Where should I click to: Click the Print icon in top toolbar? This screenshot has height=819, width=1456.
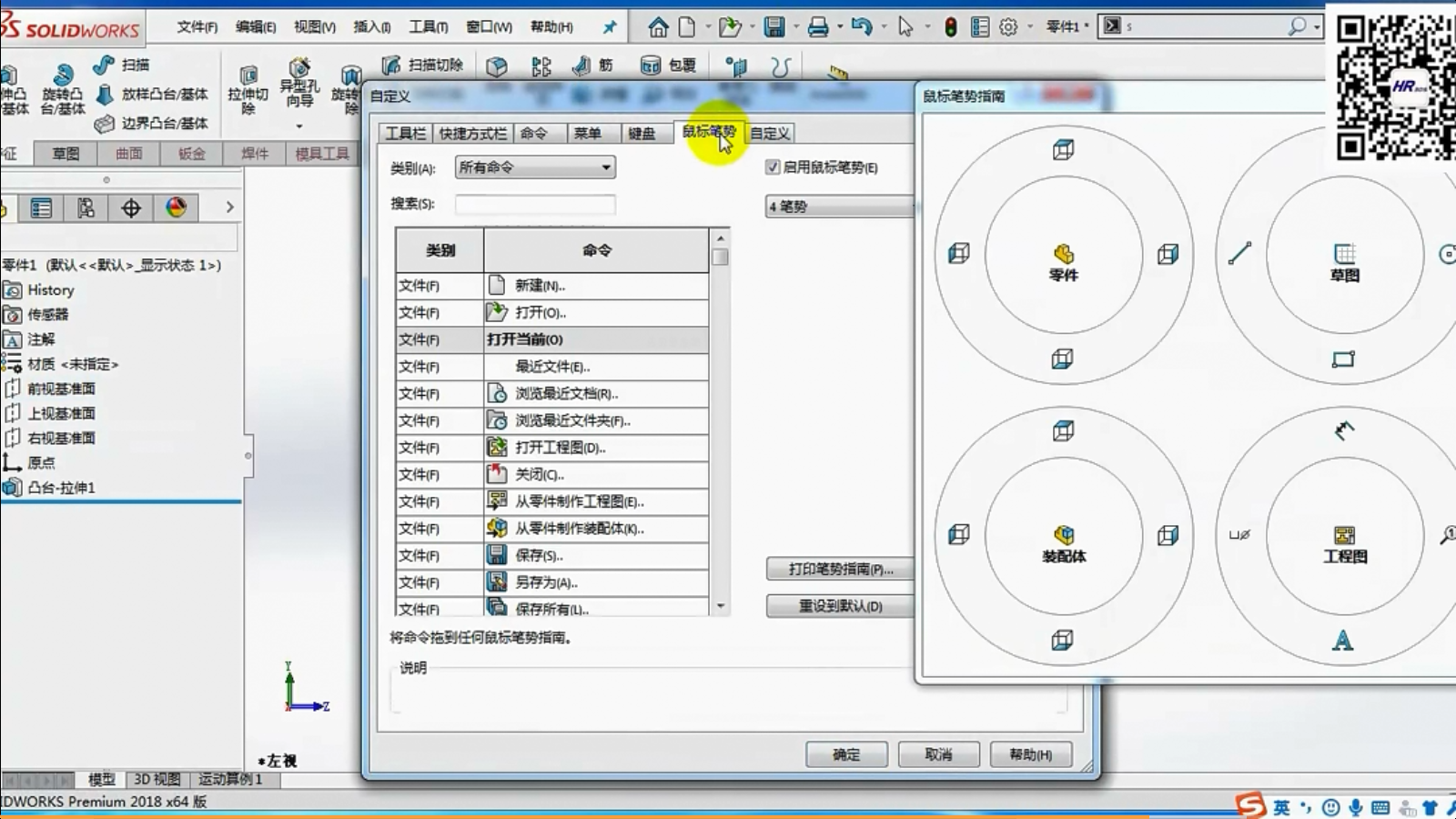818,27
